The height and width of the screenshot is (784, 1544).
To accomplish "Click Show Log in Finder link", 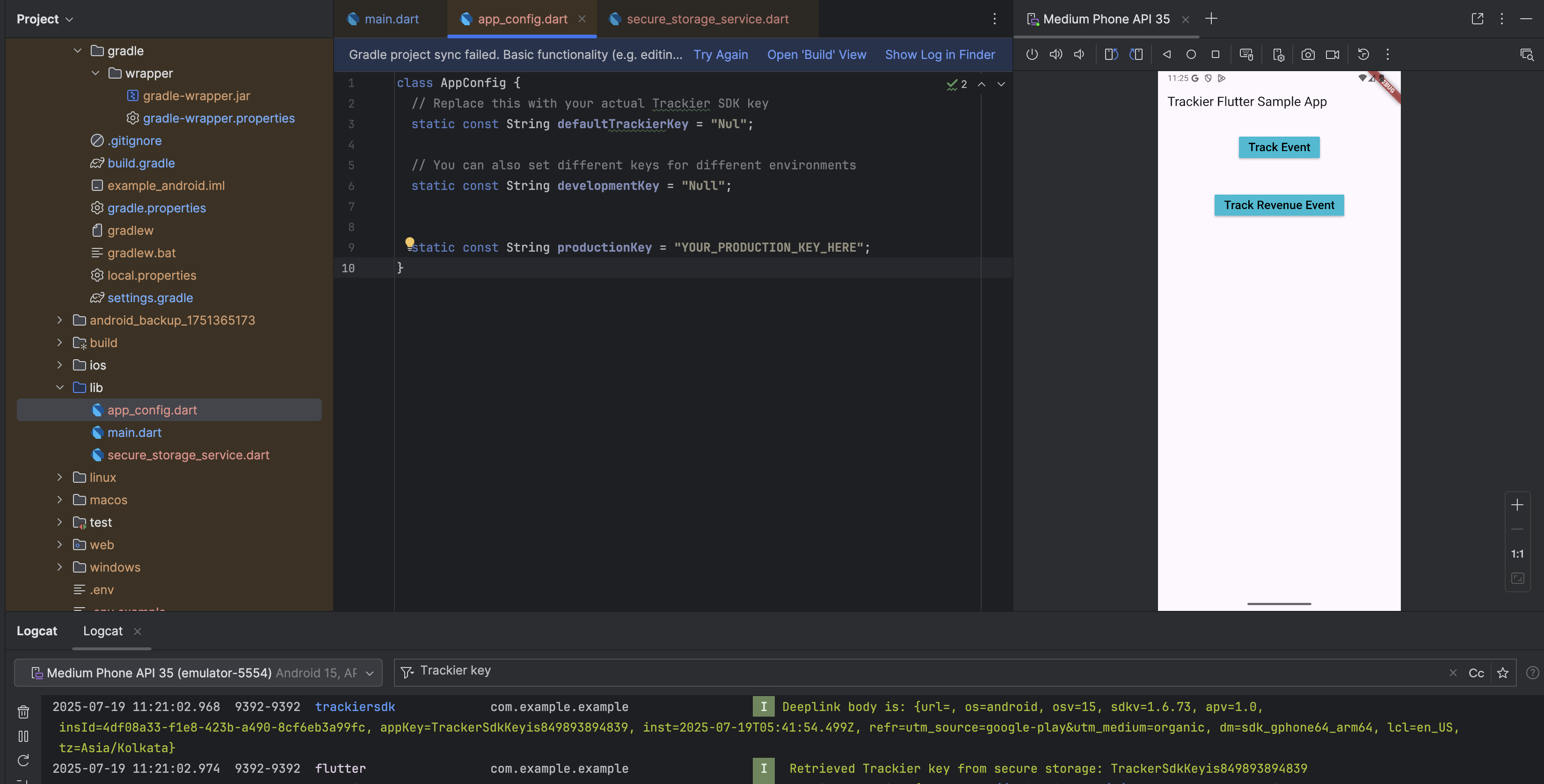I will [x=940, y=55].
